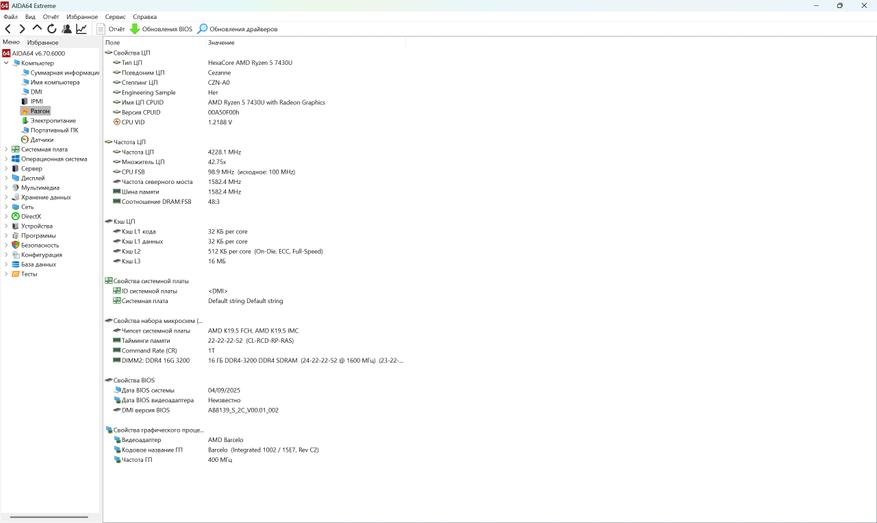Refresh the page with the circular arrow icon
This screenshot has height=523, width=877.
(x=51, y=29)
